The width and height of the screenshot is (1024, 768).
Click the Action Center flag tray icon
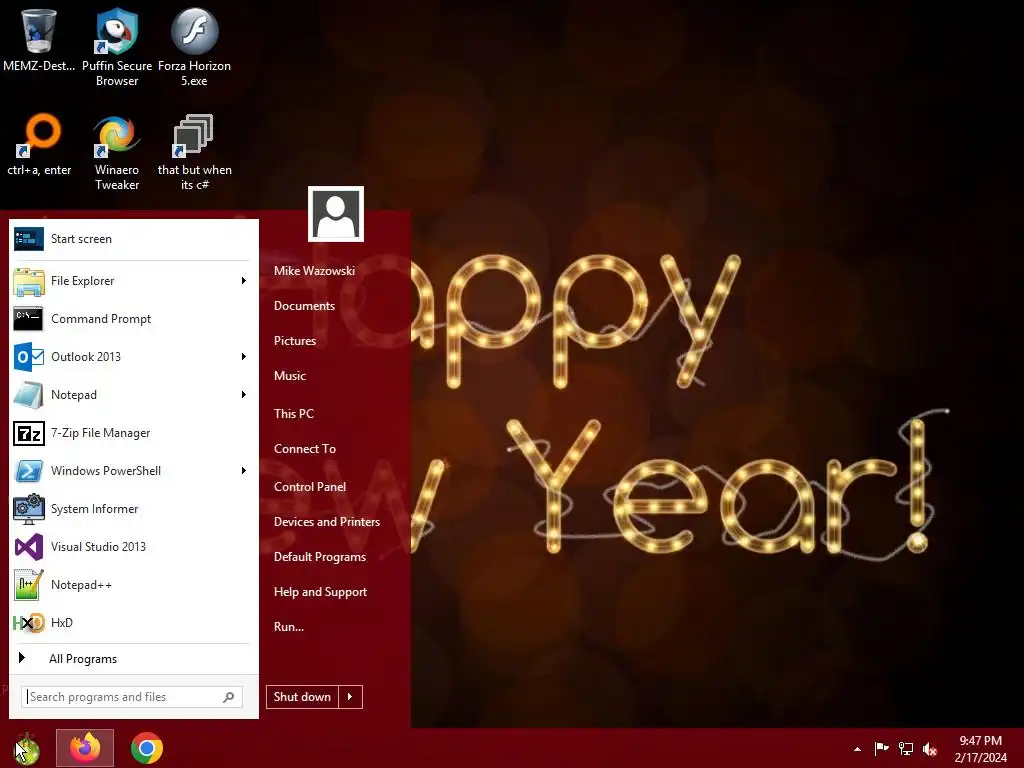pos(882,748)
